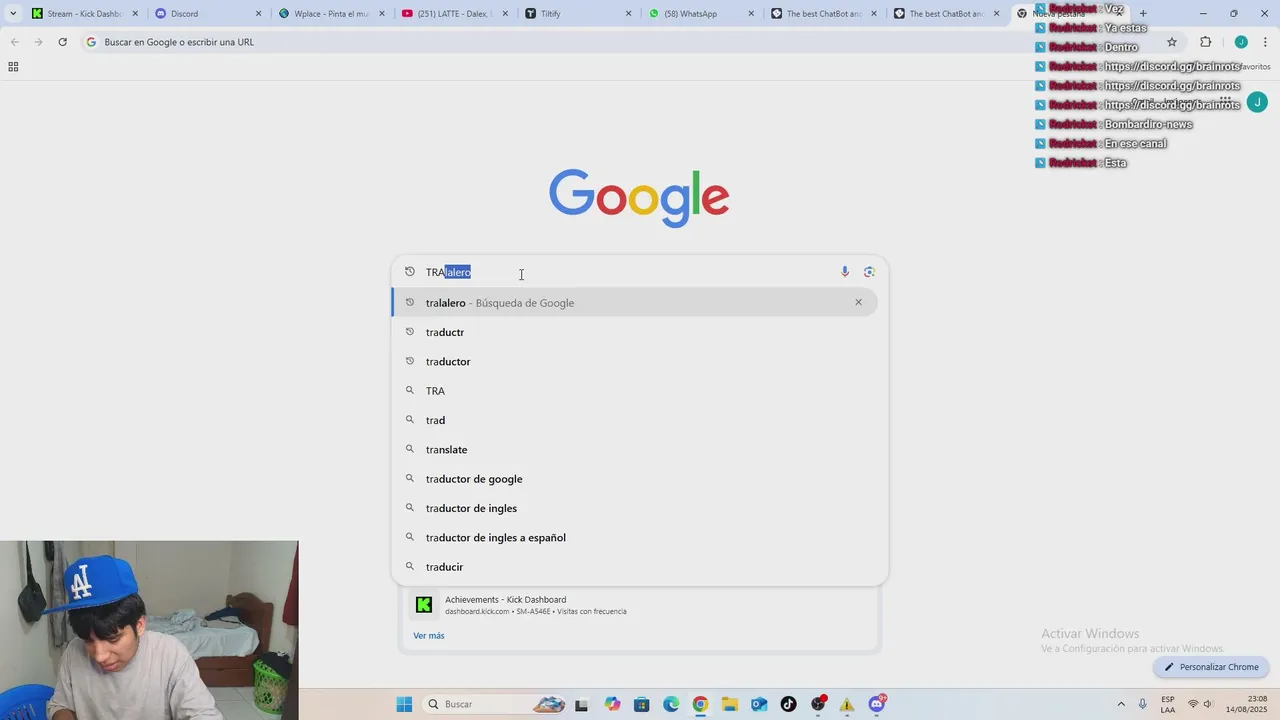Switch to the Wplace tab

[x=330, y=14]
